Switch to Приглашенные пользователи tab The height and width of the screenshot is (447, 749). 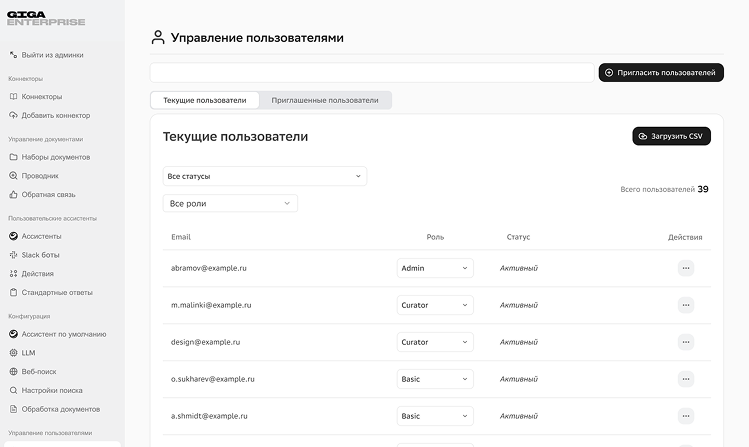point(325,100)
